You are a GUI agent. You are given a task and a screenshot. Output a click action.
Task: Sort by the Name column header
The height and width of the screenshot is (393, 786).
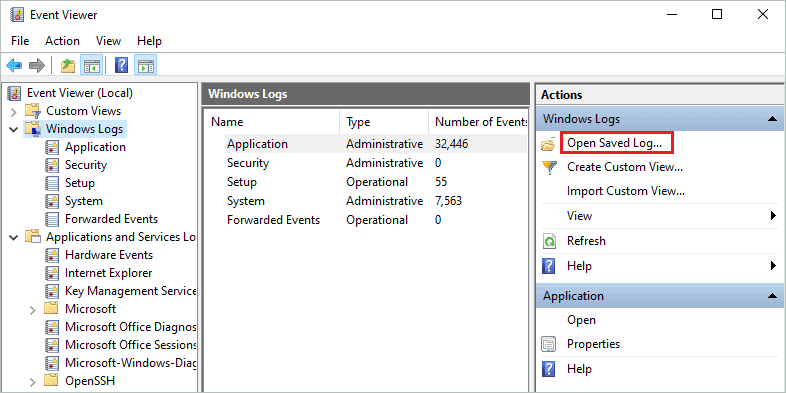tap(272, 122)
